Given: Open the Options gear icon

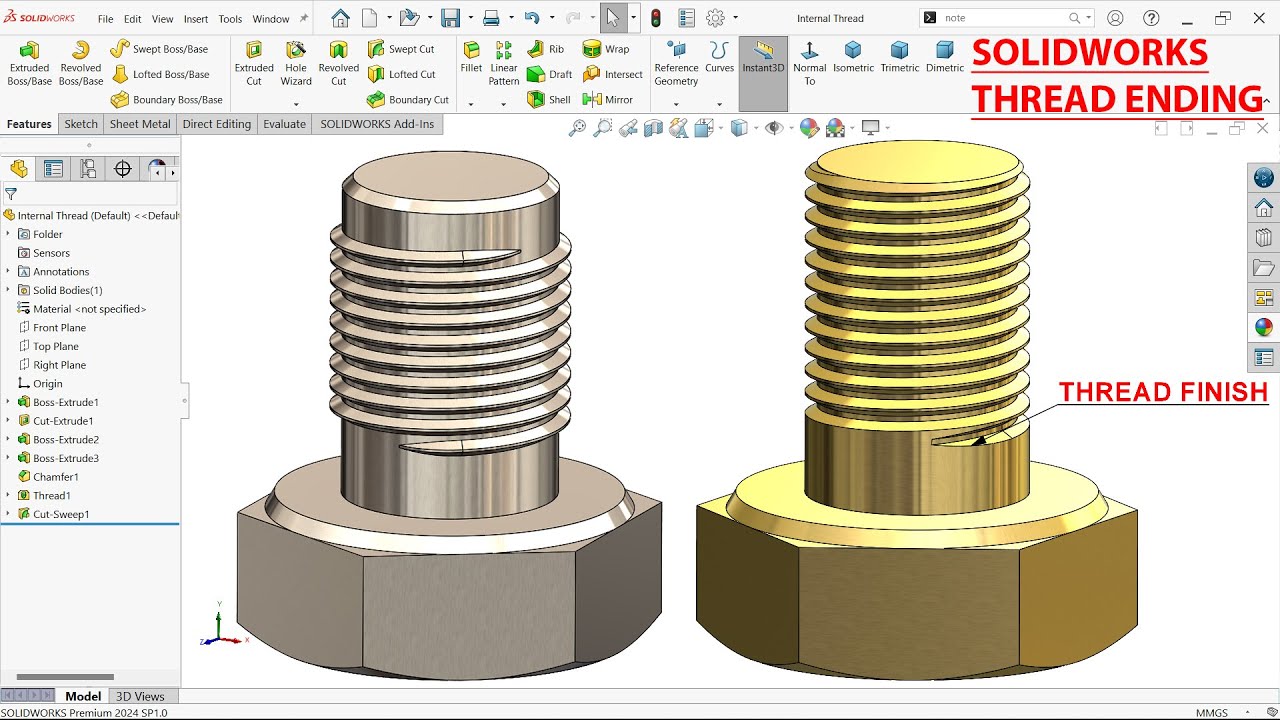Looking at the screenshot, I should [715, 18].
